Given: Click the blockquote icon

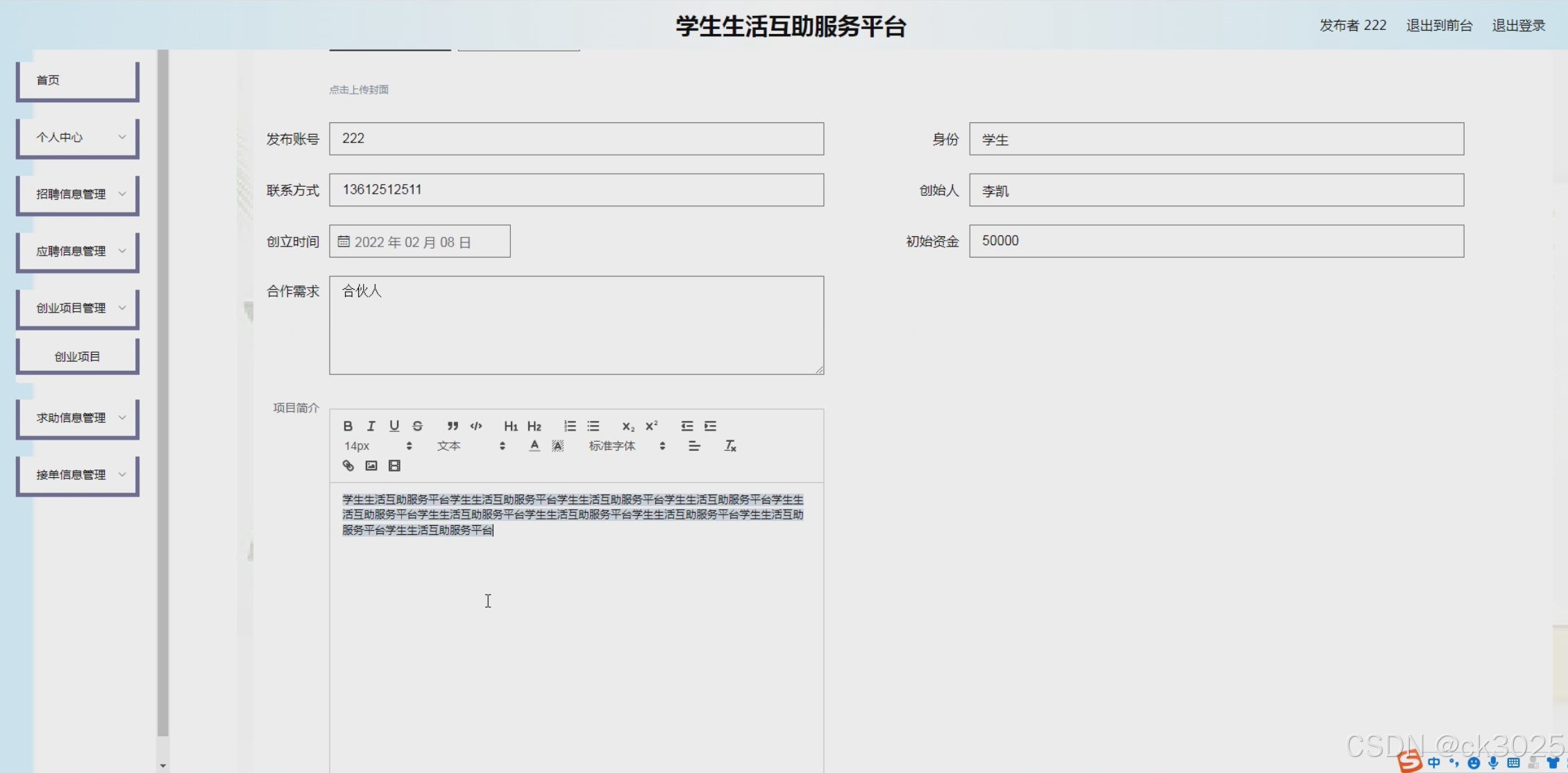Looking at the screenshot, I should tap(453, 426).
